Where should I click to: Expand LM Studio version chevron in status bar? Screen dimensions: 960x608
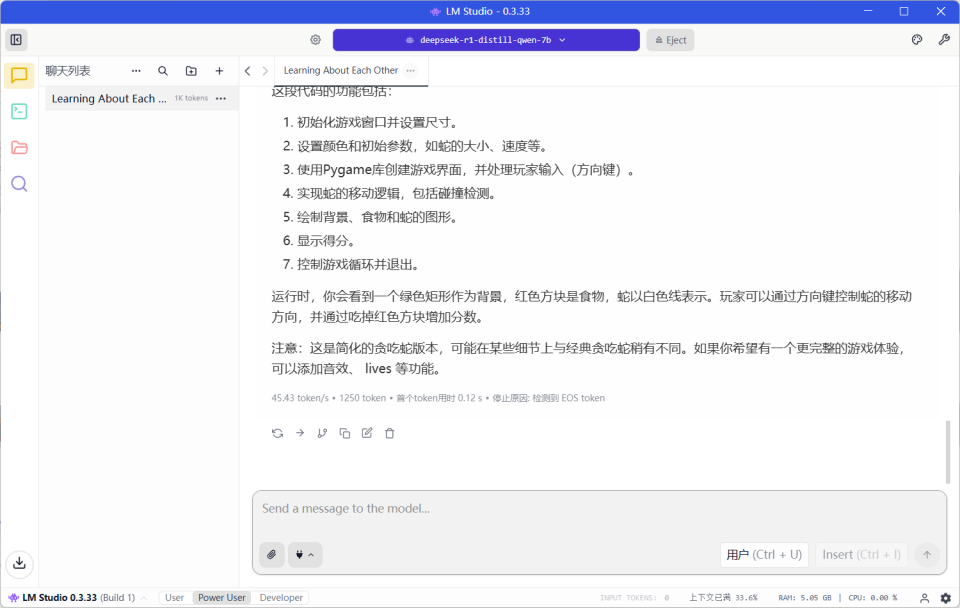coord(144,598)
